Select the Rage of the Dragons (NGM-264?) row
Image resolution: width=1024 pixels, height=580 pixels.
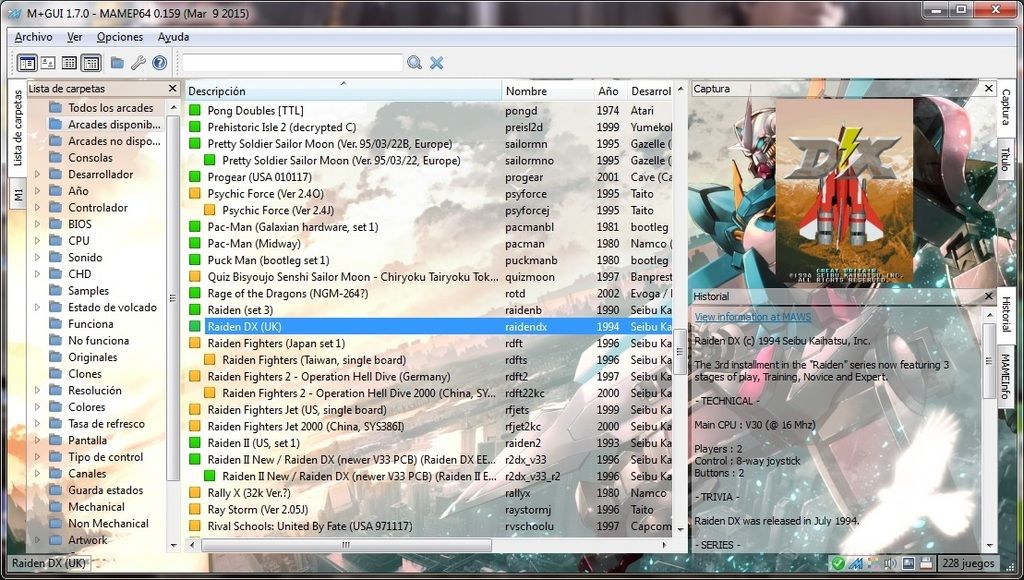click(429, 293)
